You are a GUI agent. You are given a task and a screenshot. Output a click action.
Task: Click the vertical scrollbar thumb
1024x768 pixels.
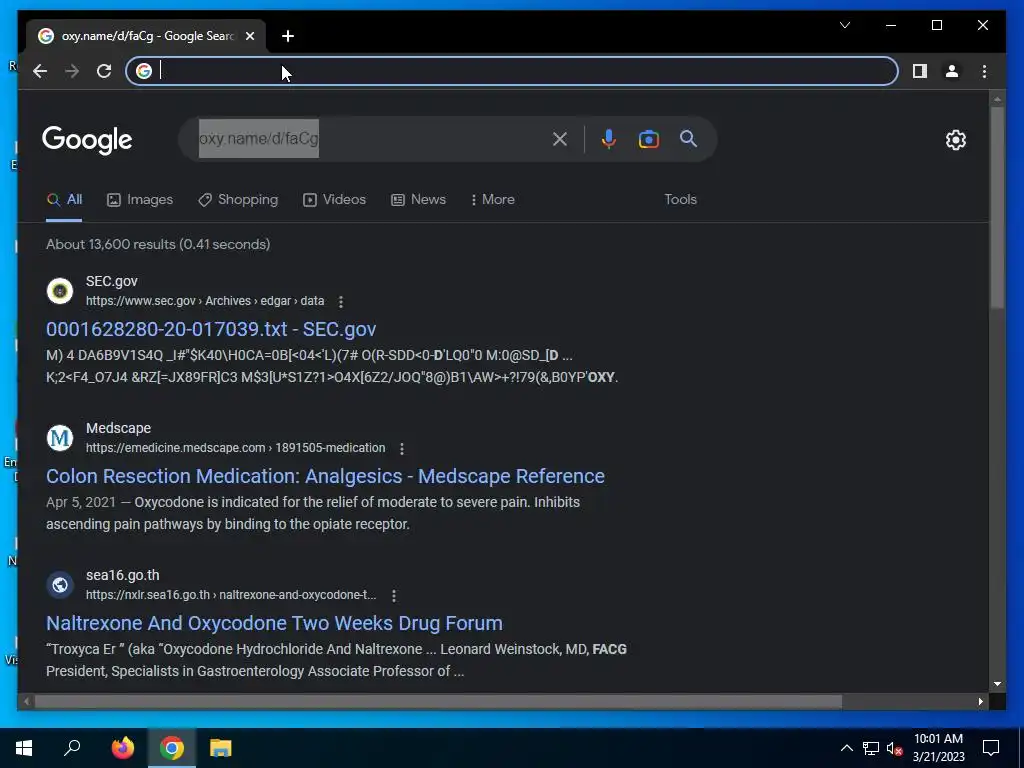tap(997, 207)
